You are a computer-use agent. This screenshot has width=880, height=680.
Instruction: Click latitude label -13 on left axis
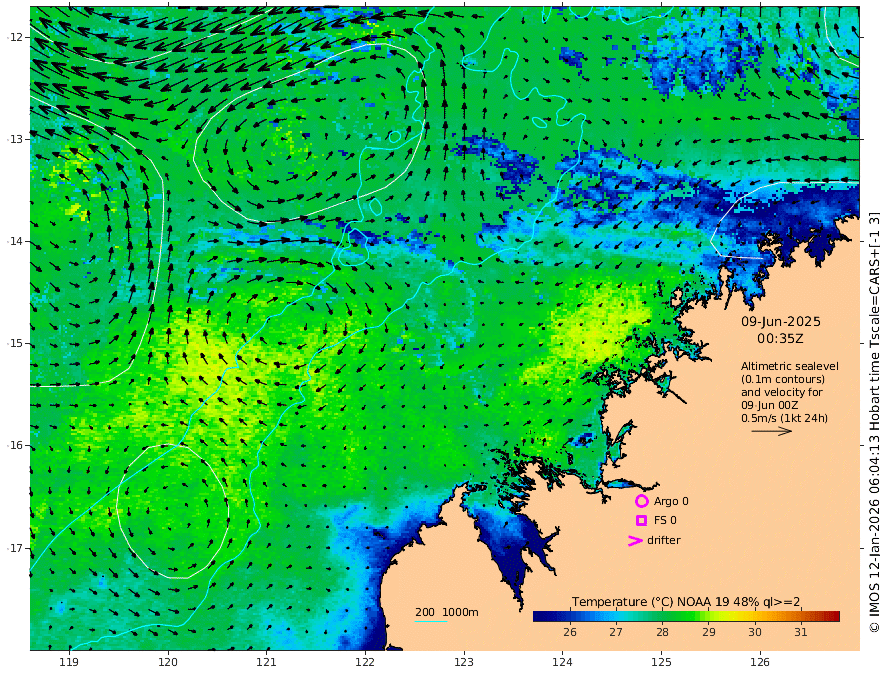(15, 139)
